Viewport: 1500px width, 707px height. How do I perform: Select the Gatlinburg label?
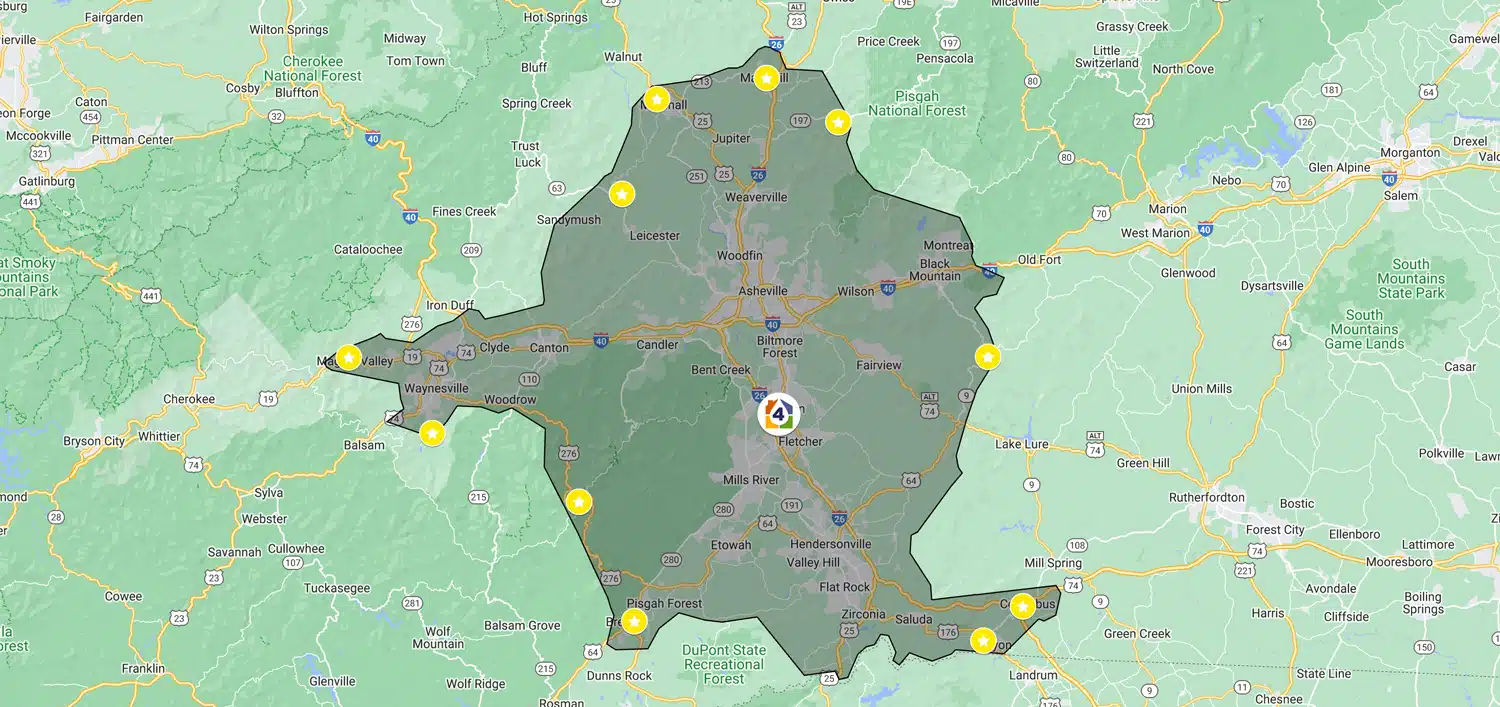point(47,182)
